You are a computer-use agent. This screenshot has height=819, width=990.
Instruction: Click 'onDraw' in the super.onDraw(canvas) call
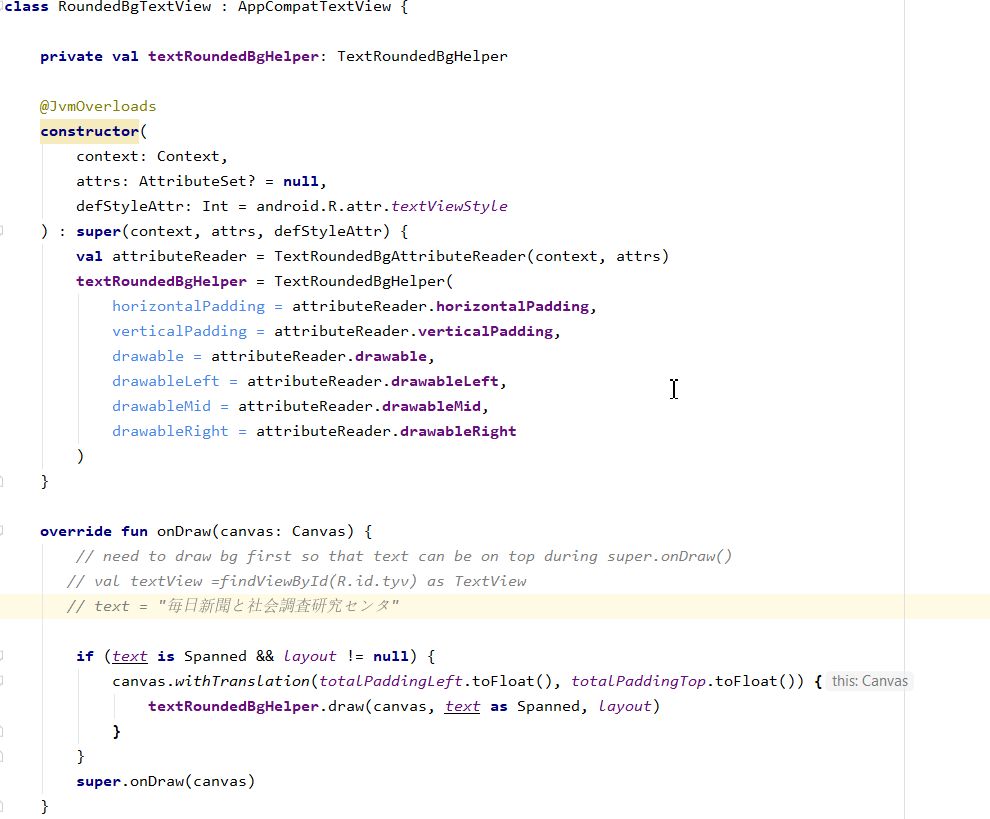pyautogui.click(x=157, y=782)
